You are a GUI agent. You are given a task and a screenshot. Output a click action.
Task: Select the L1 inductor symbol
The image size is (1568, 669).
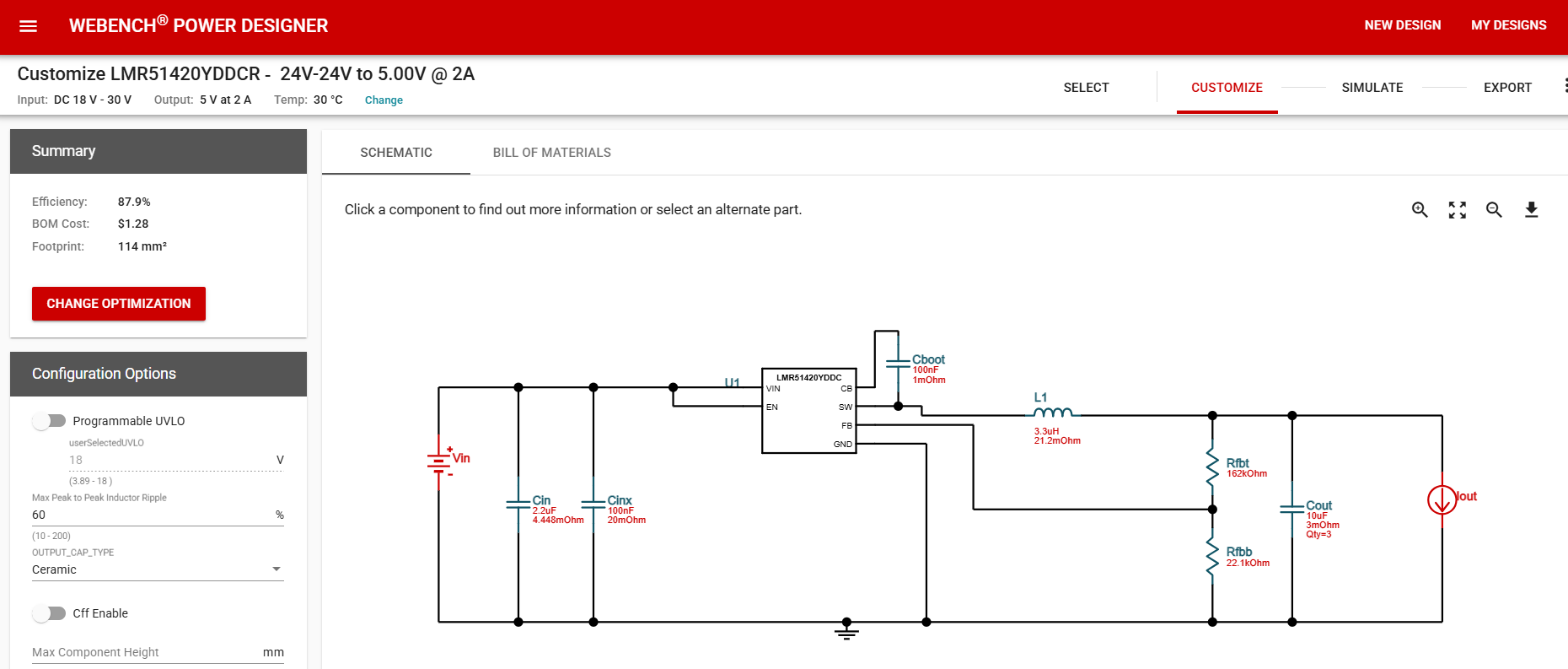point(1053,412)
